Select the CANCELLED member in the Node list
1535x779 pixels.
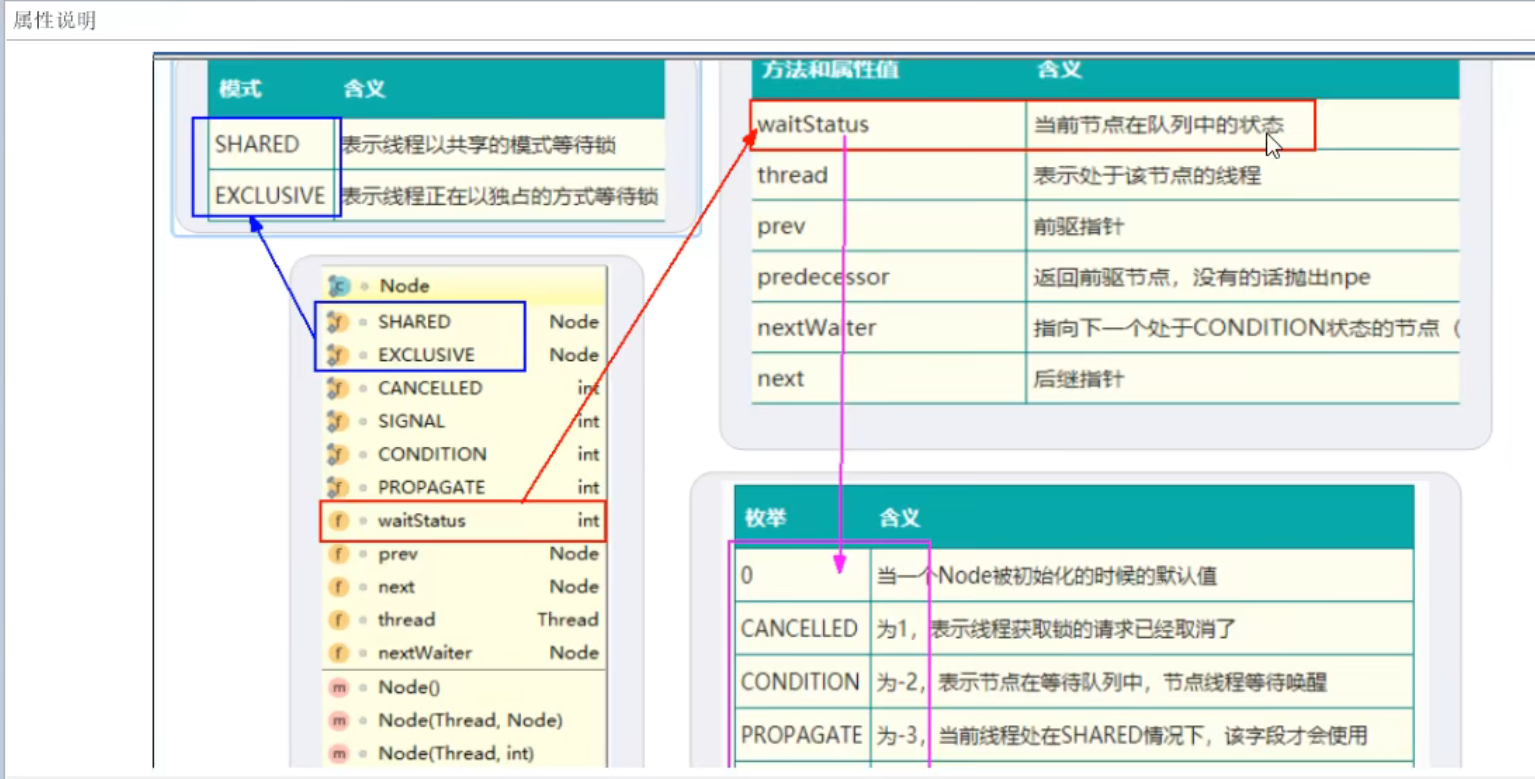click(x=464, y=388)
